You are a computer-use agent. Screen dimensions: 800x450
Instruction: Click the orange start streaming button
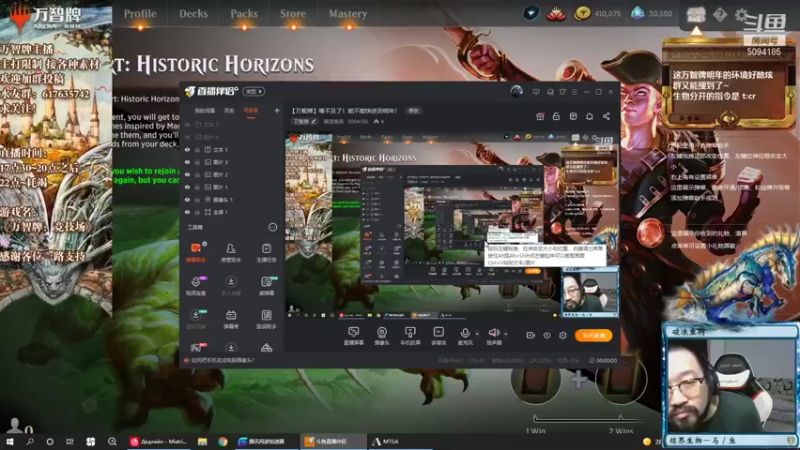pyautogui.click(x=593, y=335)
